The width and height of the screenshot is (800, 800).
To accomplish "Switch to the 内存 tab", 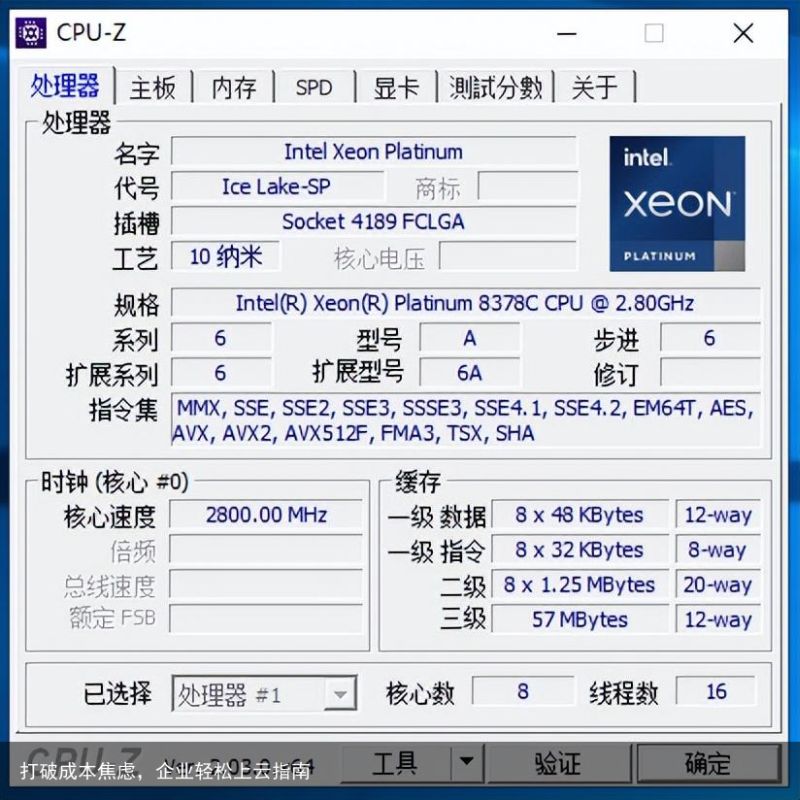I will tap(234, 87).
